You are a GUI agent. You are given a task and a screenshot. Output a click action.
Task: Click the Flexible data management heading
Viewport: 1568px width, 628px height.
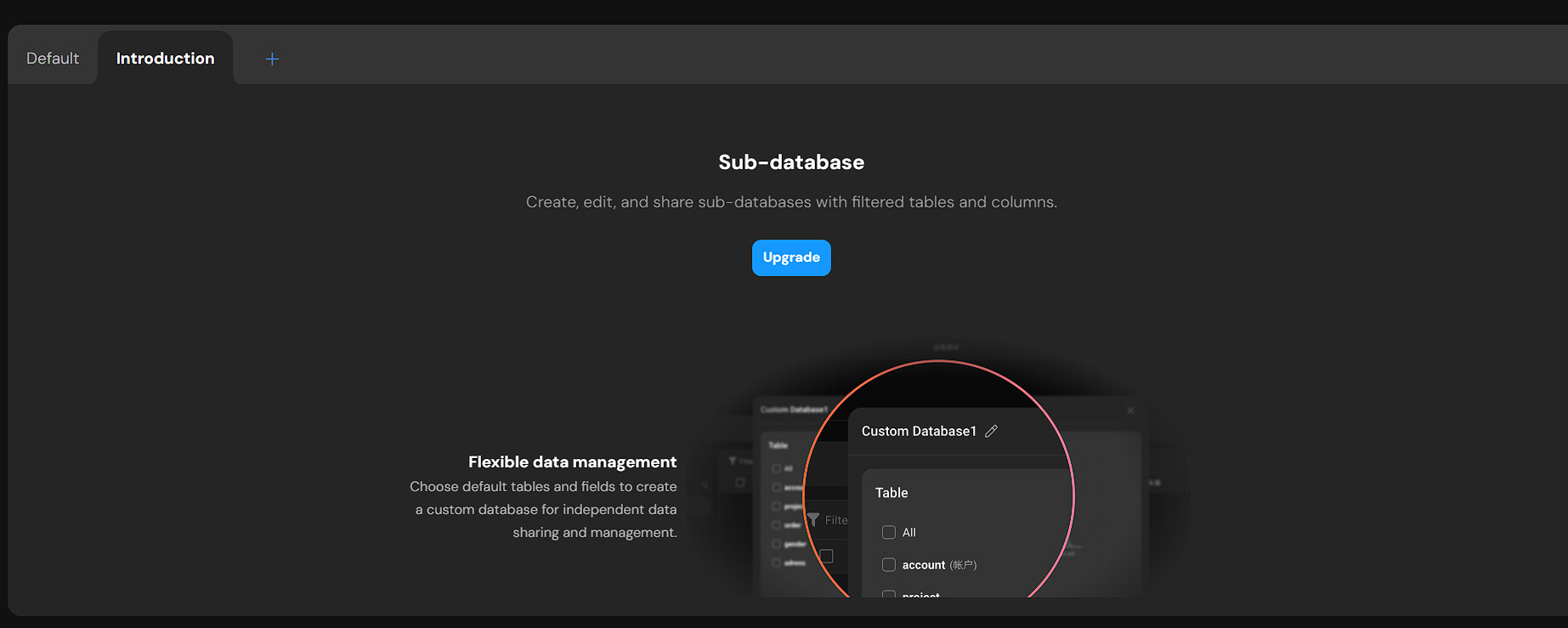572,462
